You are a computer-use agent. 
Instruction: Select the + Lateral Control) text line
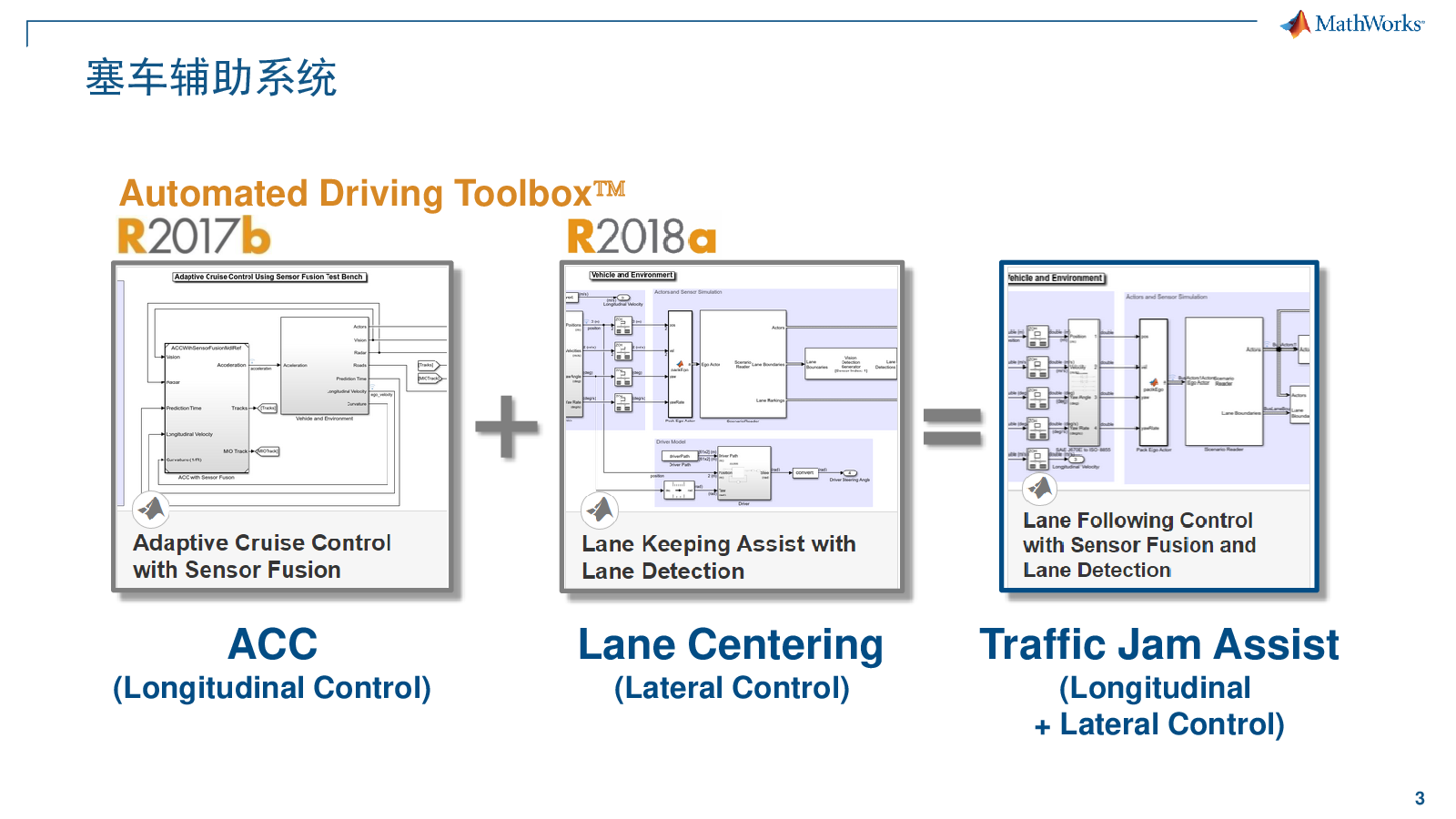(x=1159, y=724)
